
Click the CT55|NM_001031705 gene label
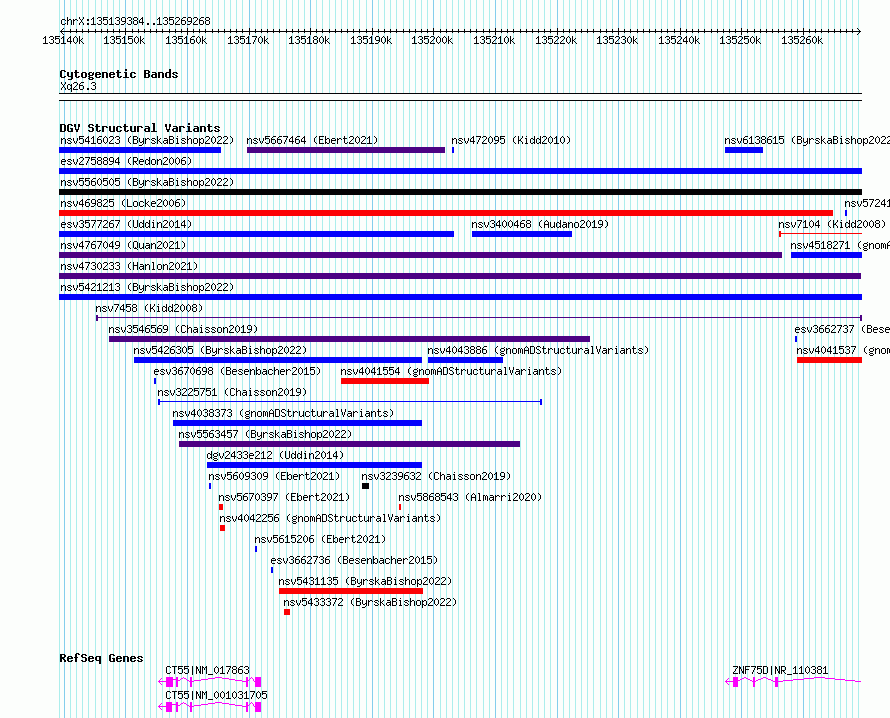pyautogui.click(x=216, y=695)
